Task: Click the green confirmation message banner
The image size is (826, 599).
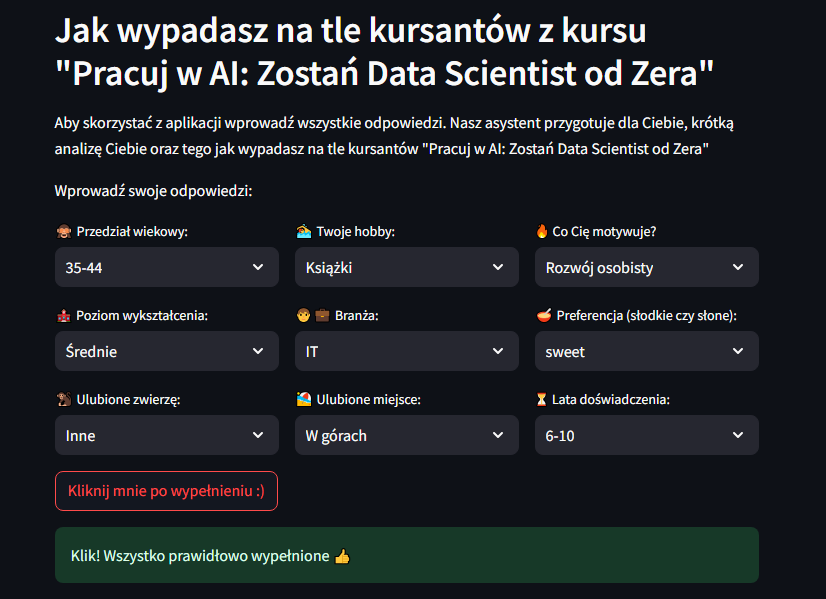Action: click(x=407, y=554)
